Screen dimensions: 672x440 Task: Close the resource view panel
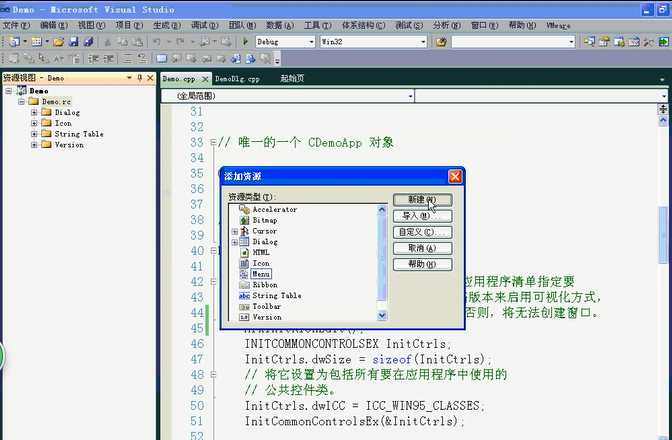(x=150, y=78)
